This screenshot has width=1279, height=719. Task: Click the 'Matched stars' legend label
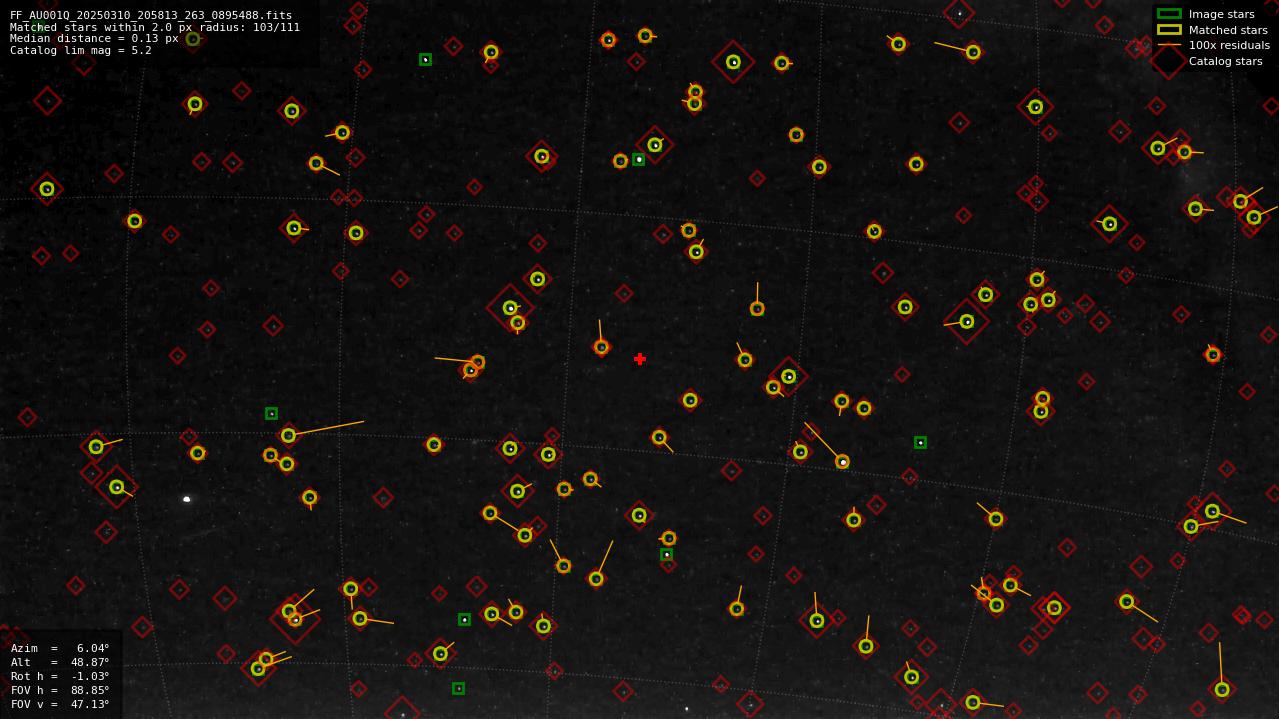tap(1228, 30)
